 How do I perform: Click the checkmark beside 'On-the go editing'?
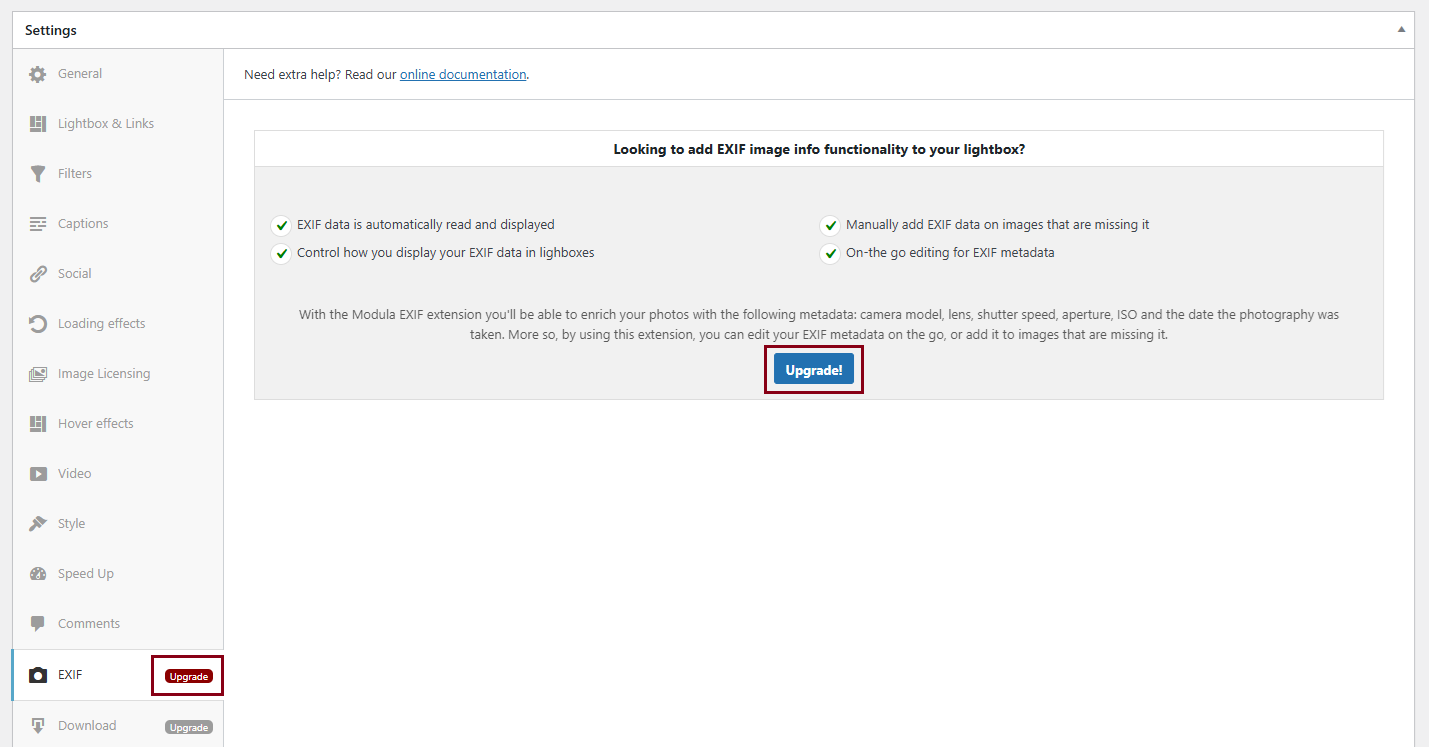point(830,254)
